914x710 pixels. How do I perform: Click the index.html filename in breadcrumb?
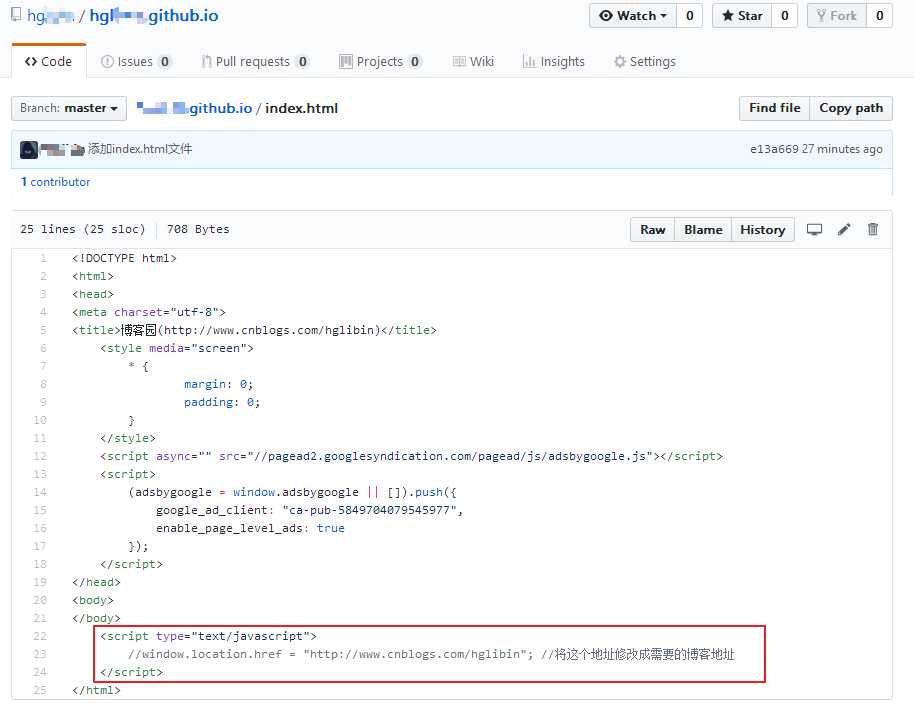coord(301,108)
